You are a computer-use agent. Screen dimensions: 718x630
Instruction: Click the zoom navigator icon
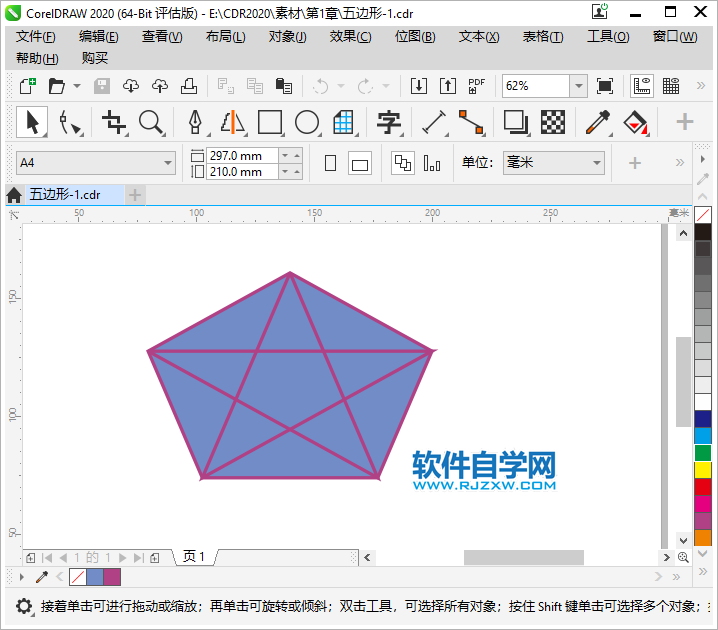(x=683, y=557)
